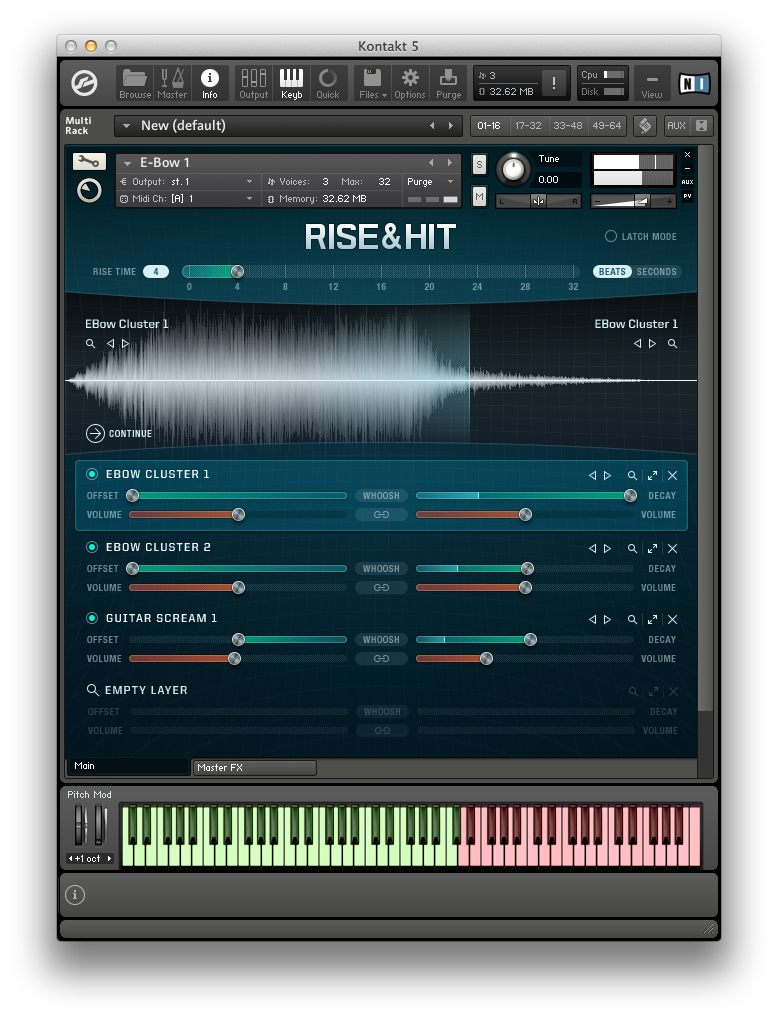This screenshot has width=778, height=1020.
Task: Open the Output st. 1 dropdown
Action: [249, 181]
